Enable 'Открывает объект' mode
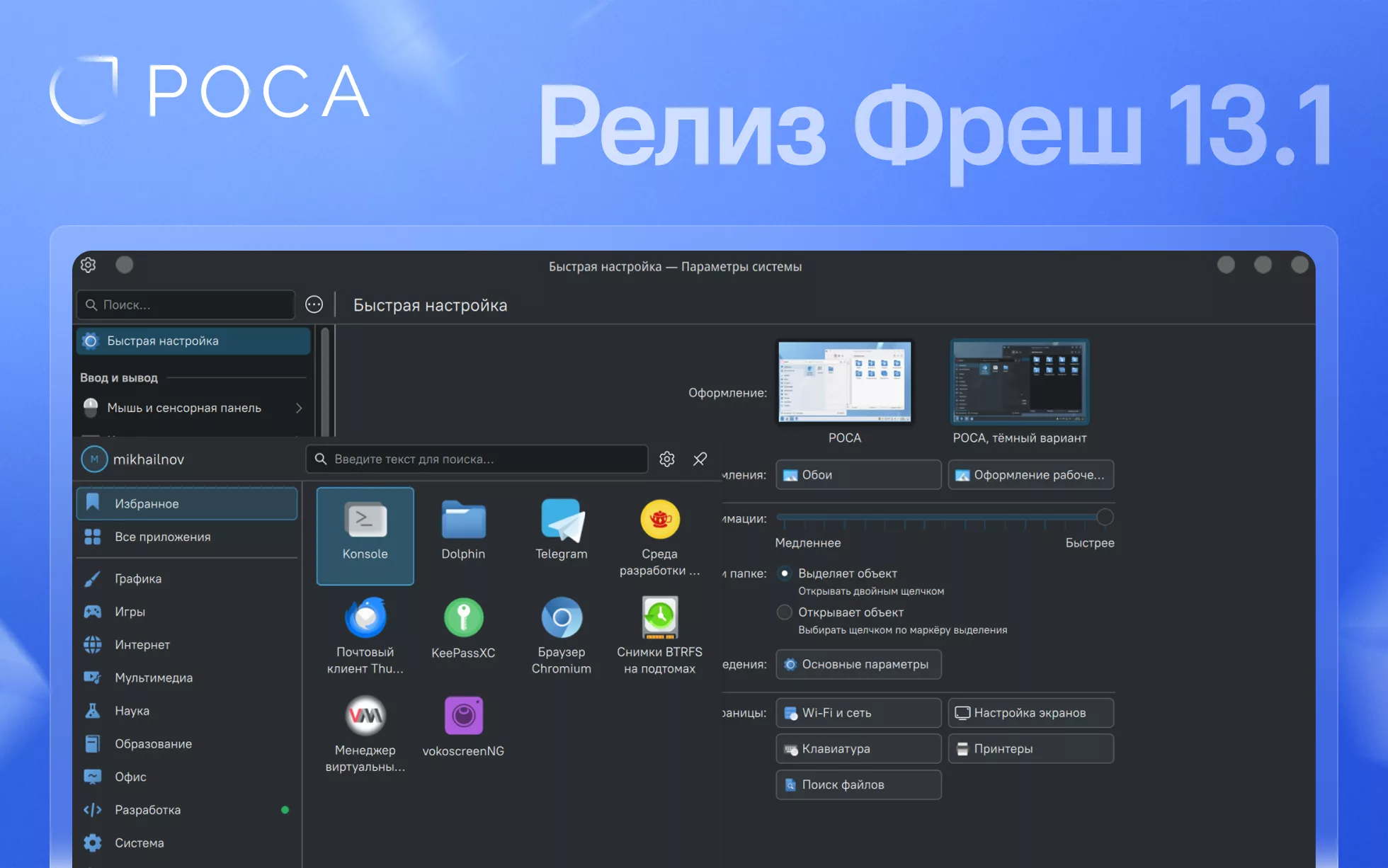1388x868 pixels. [x=785, y=612]
